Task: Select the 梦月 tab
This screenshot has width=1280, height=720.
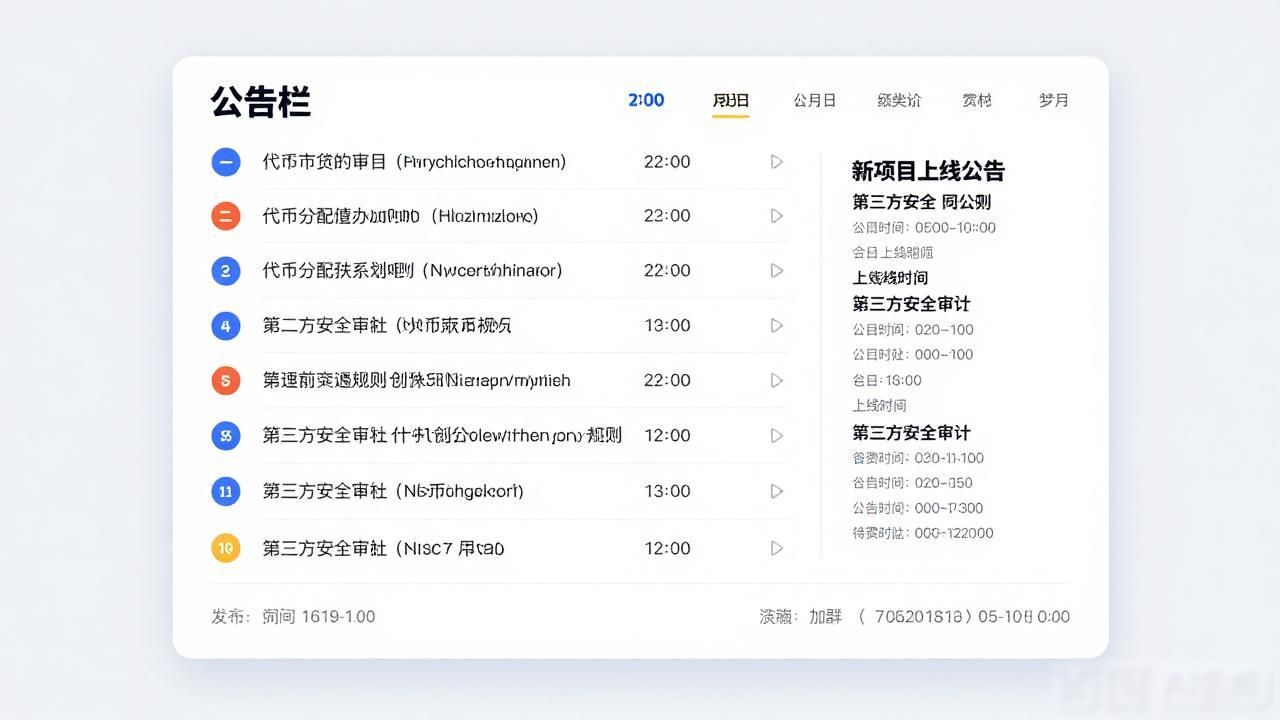Action: coord(1054,100)
